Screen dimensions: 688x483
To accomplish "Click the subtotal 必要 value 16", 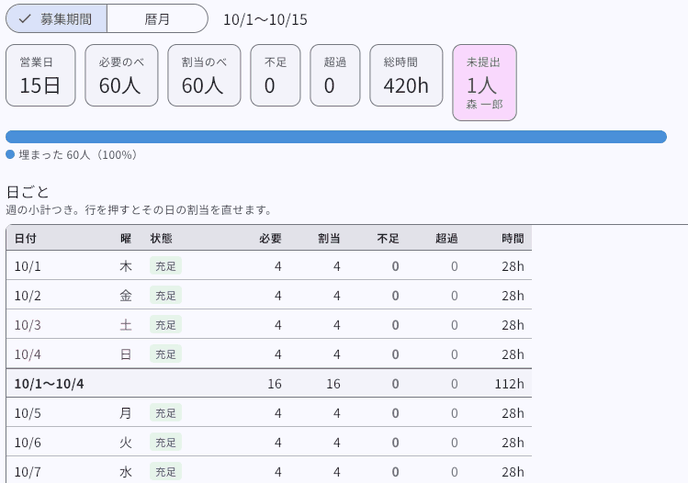I will pos(275,384).
